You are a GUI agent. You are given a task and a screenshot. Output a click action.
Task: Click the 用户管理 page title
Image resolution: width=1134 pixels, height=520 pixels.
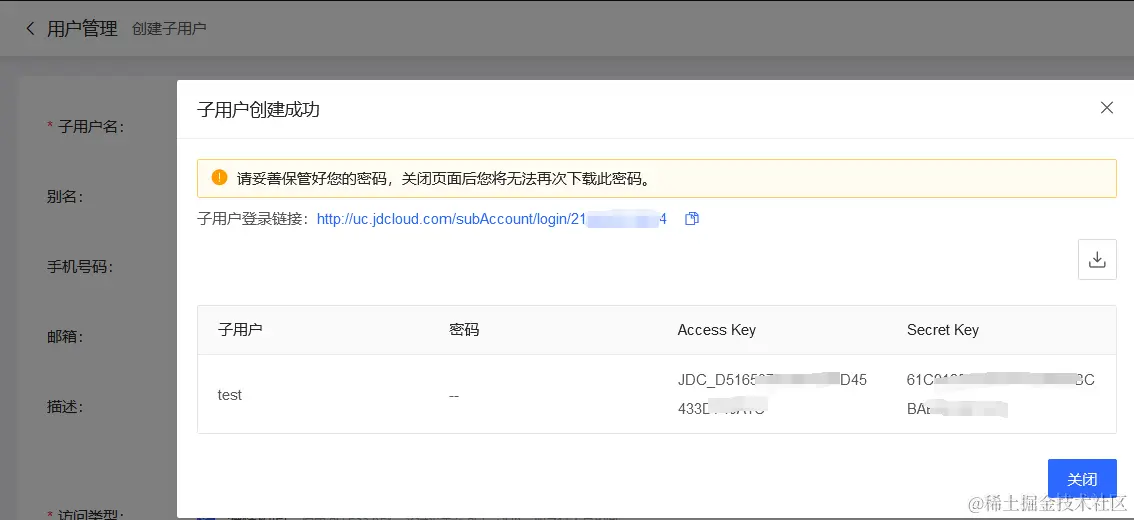coord(82,29)
